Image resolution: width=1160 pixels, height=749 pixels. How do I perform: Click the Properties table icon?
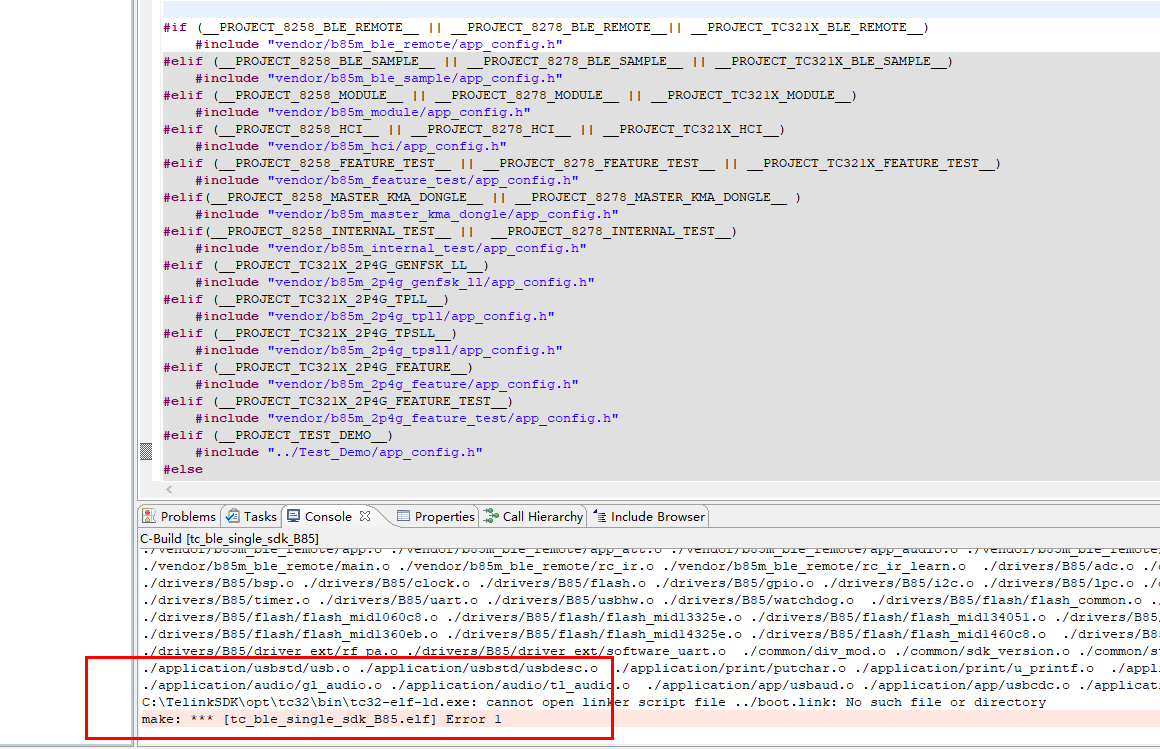pyautogui.click(x=403, y=516)
